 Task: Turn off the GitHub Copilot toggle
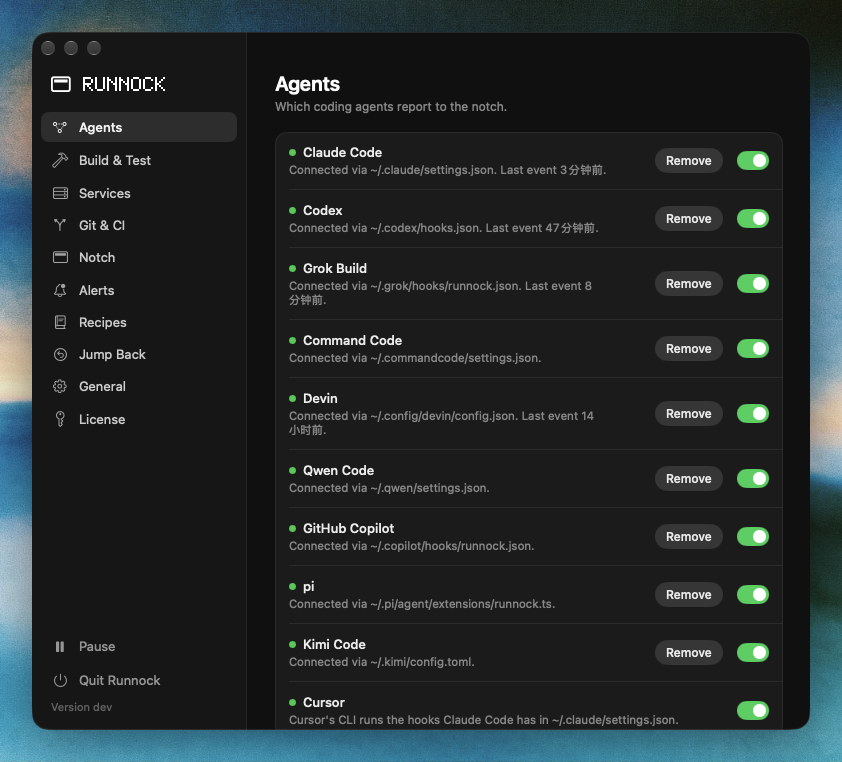[752, 536]
